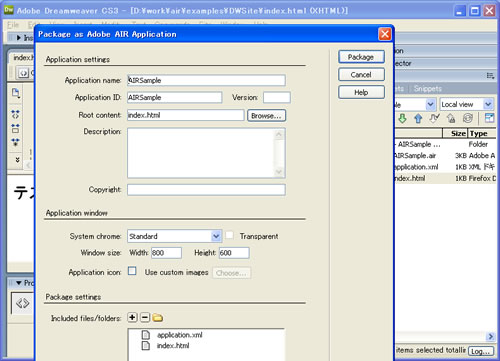Viewport: 500px width, 361px height.
Task: Click the Check out files icon
Action: 434,118
